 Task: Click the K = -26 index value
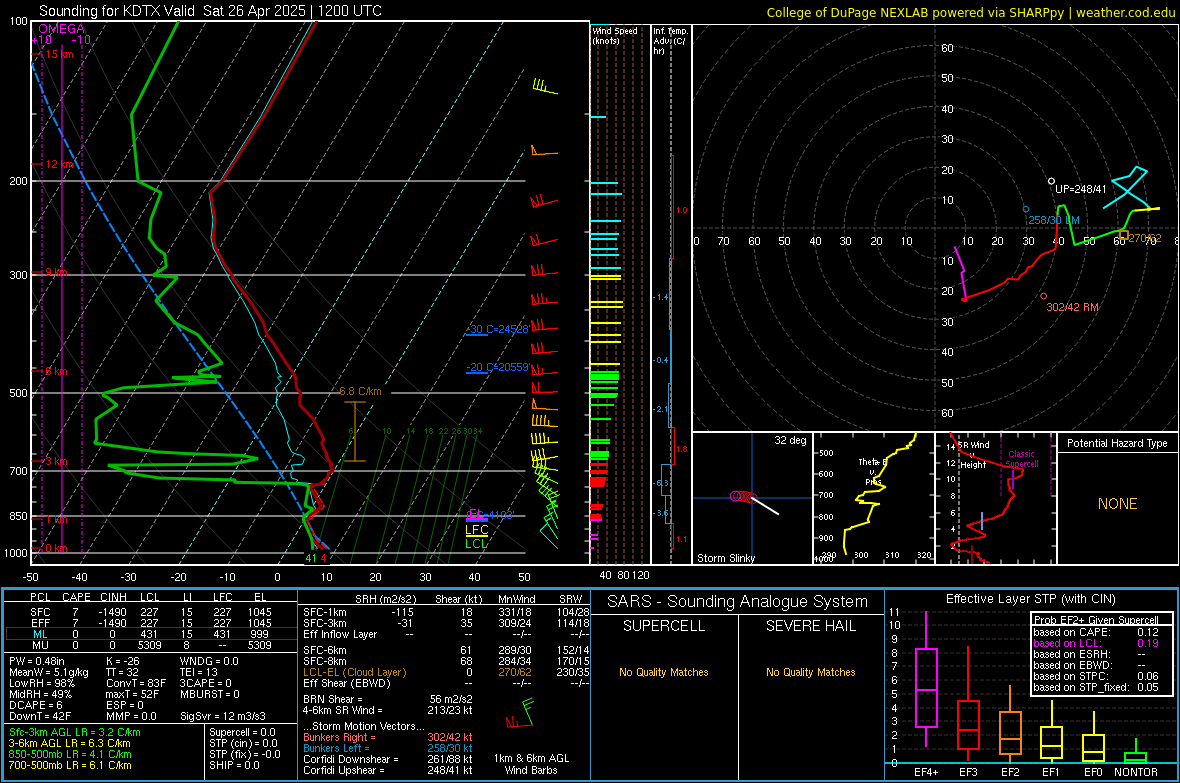click(x=123, y=661)
